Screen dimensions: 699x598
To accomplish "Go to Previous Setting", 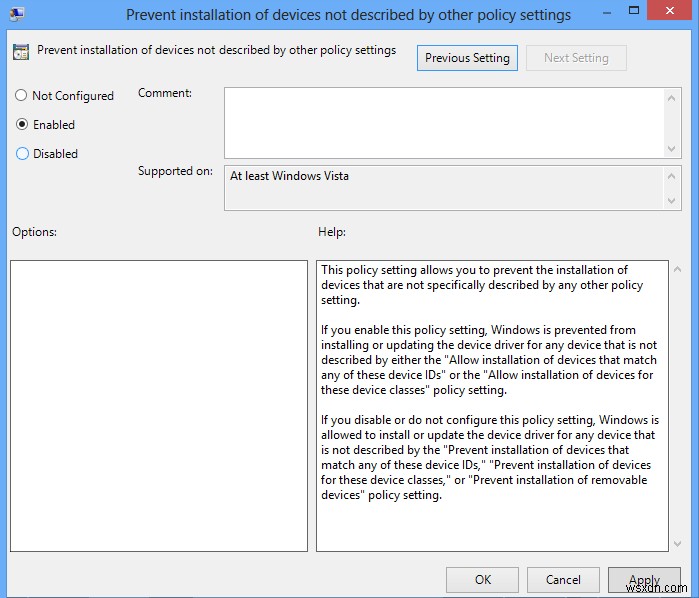I will point(467,58).
